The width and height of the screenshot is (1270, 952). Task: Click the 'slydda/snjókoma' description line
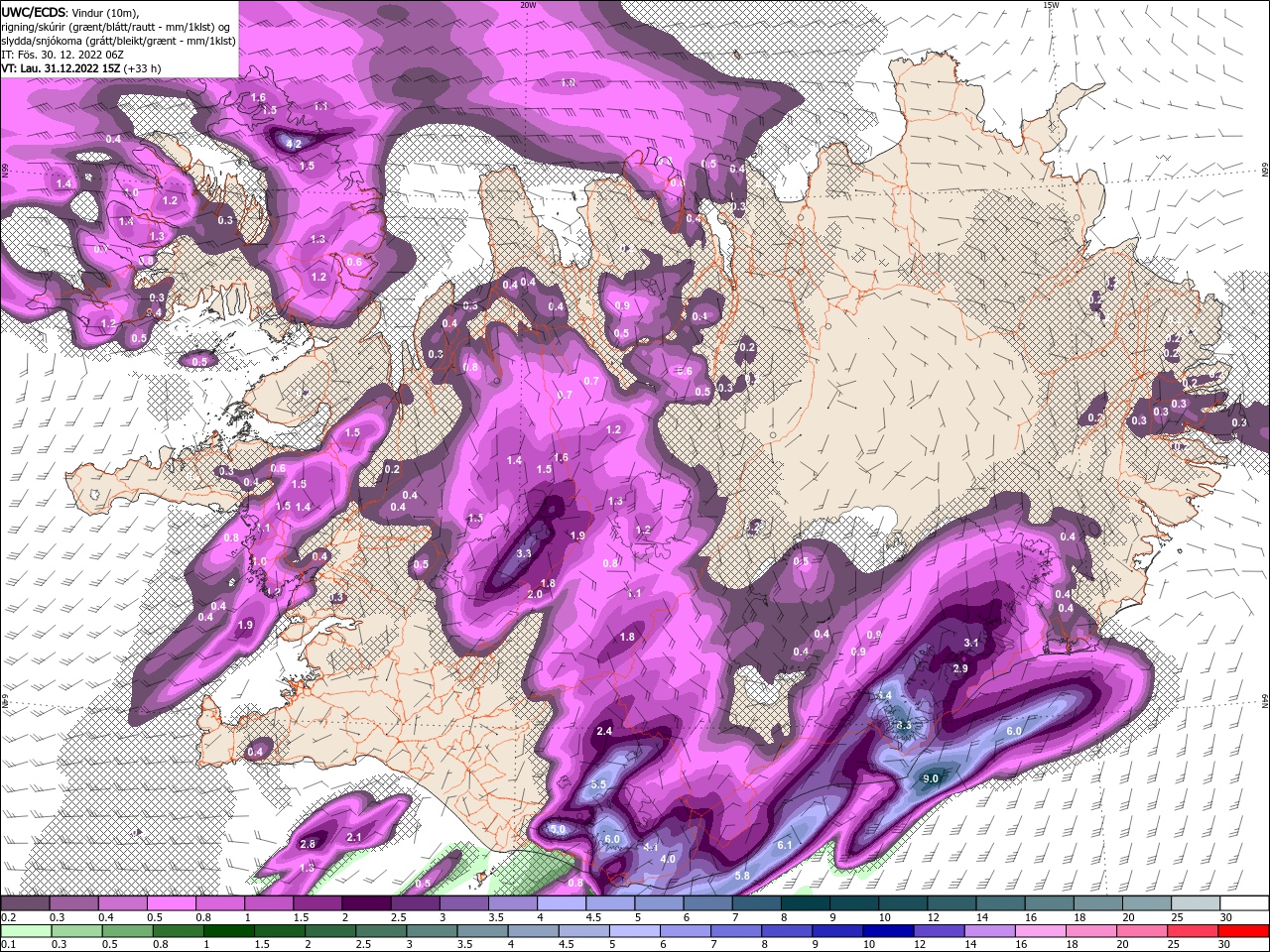pos(118,41)
